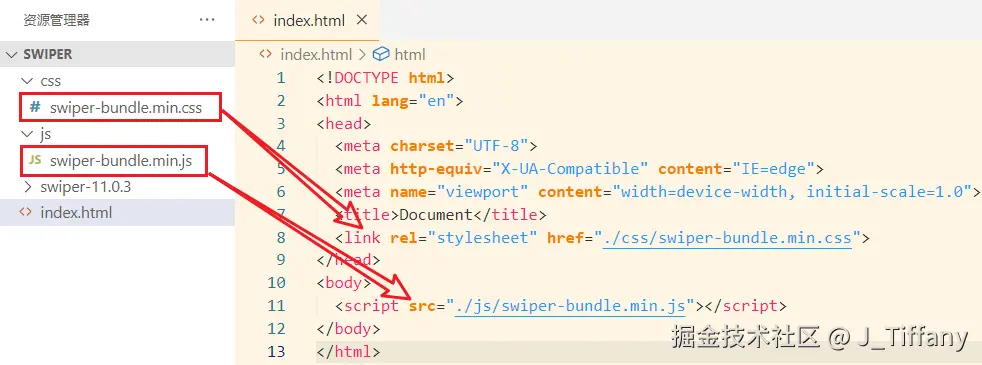The image size is (982, 365).
Task: Switch to the index.html editor tab
Action: pos(307,20)
